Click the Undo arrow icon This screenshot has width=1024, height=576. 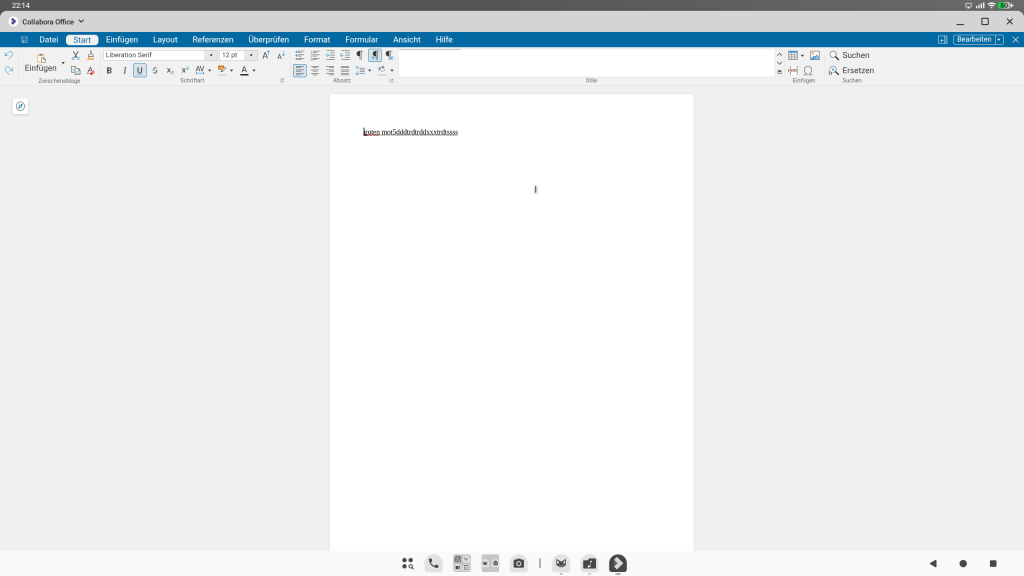(8, 56)
